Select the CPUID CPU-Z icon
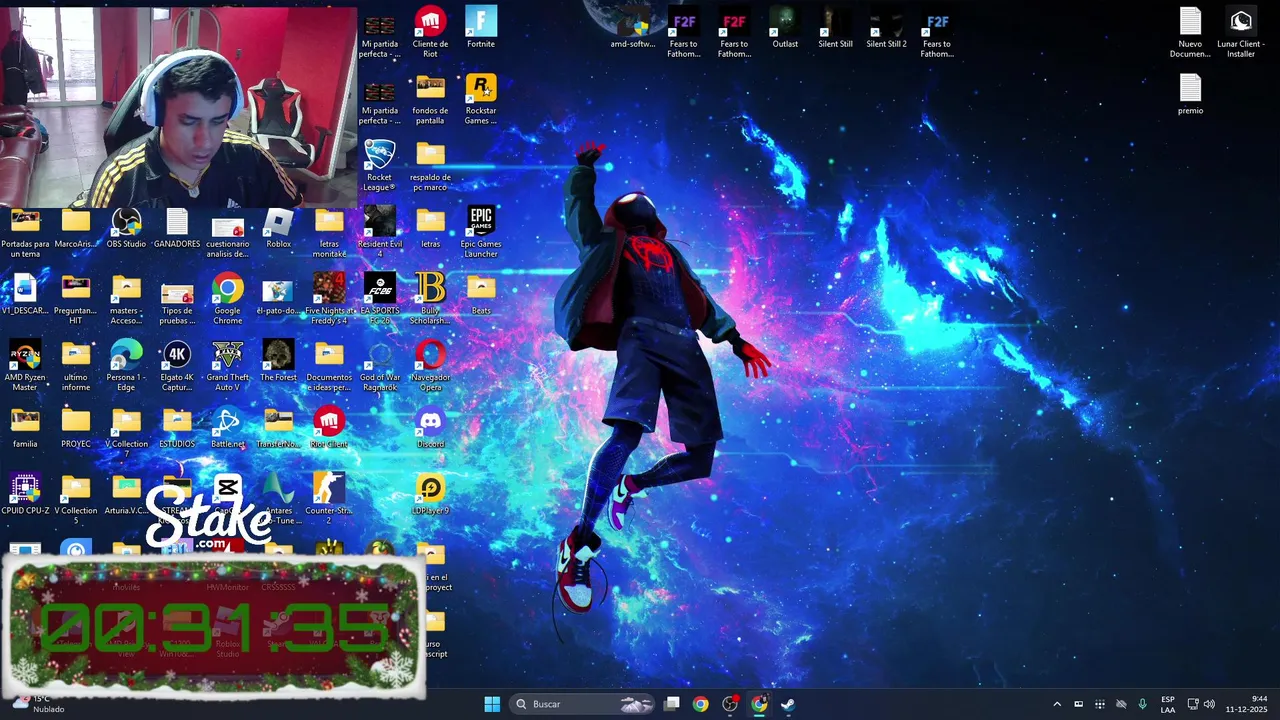 click(25, 494)
